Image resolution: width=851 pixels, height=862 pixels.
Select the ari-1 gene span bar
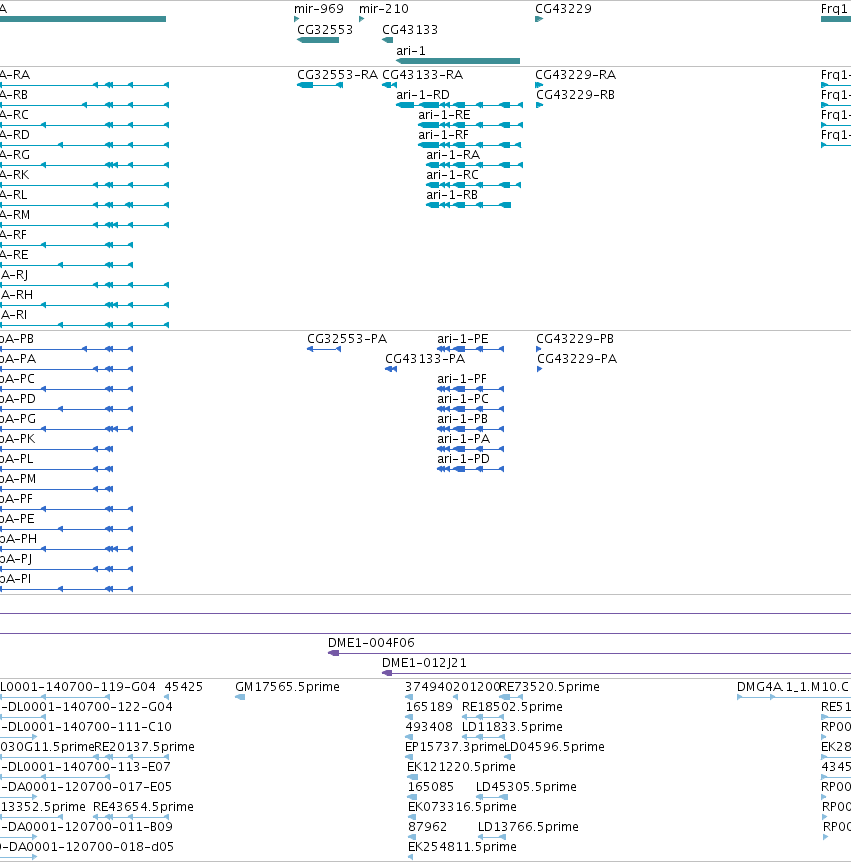click(458, 61)
